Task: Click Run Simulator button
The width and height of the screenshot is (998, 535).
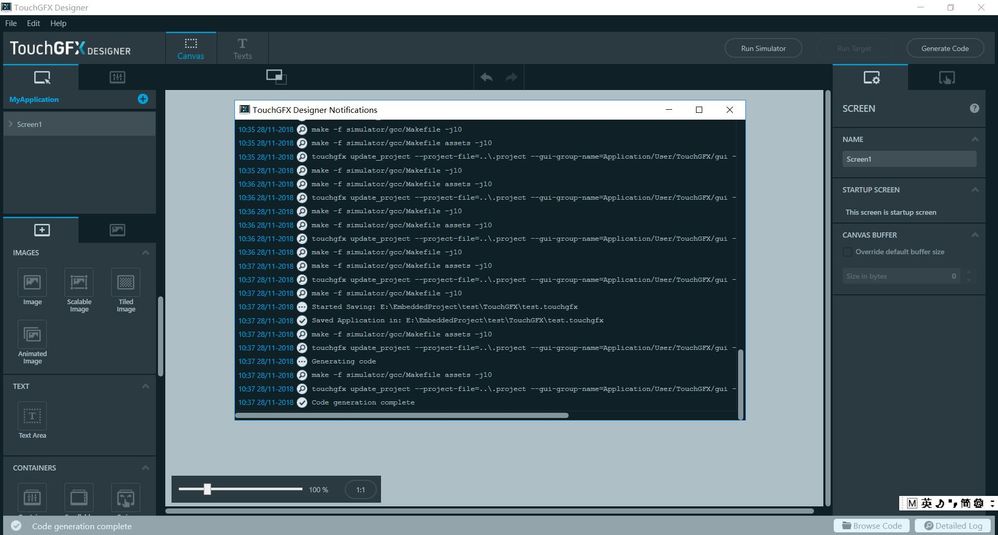Action: coord(763,48)
